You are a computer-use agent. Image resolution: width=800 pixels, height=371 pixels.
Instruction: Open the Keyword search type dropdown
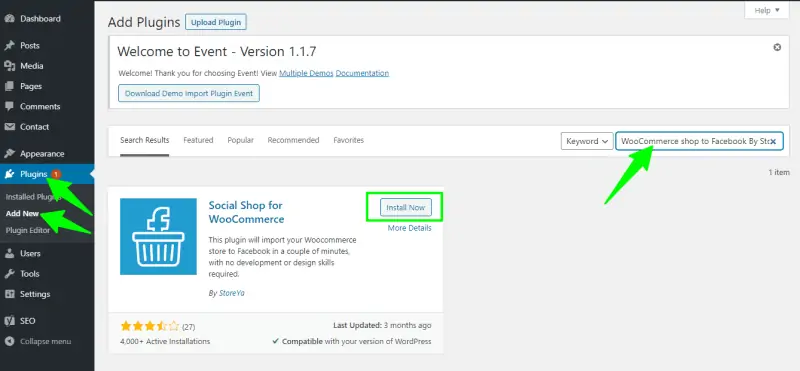coord(587,141)
